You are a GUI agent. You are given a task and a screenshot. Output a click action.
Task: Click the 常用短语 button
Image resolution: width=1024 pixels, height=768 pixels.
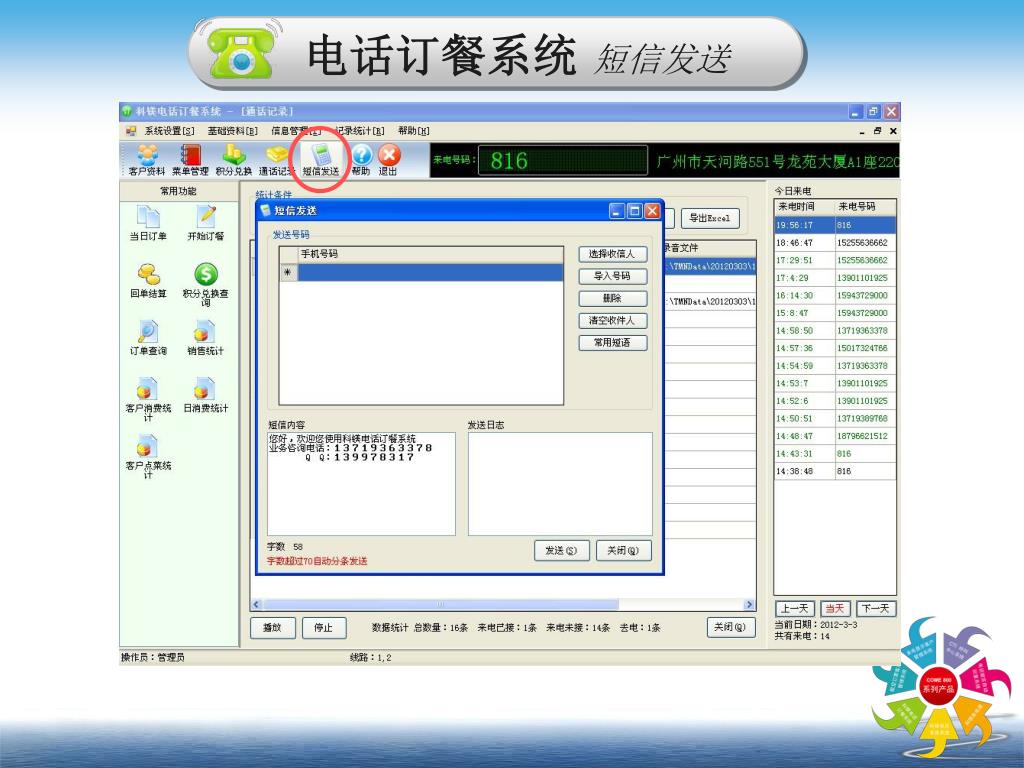(x=613, y=343)
